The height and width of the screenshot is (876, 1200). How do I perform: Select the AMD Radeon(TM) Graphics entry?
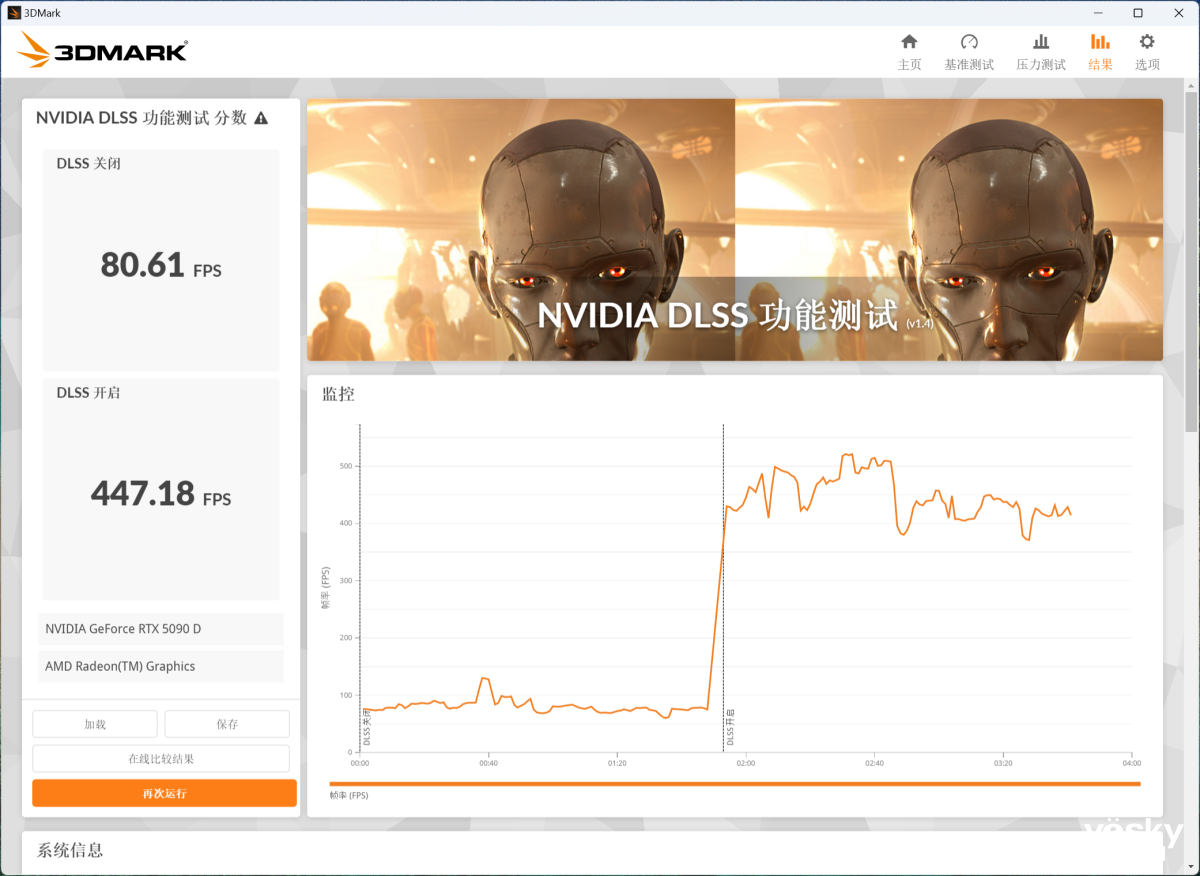click(161, 666)
